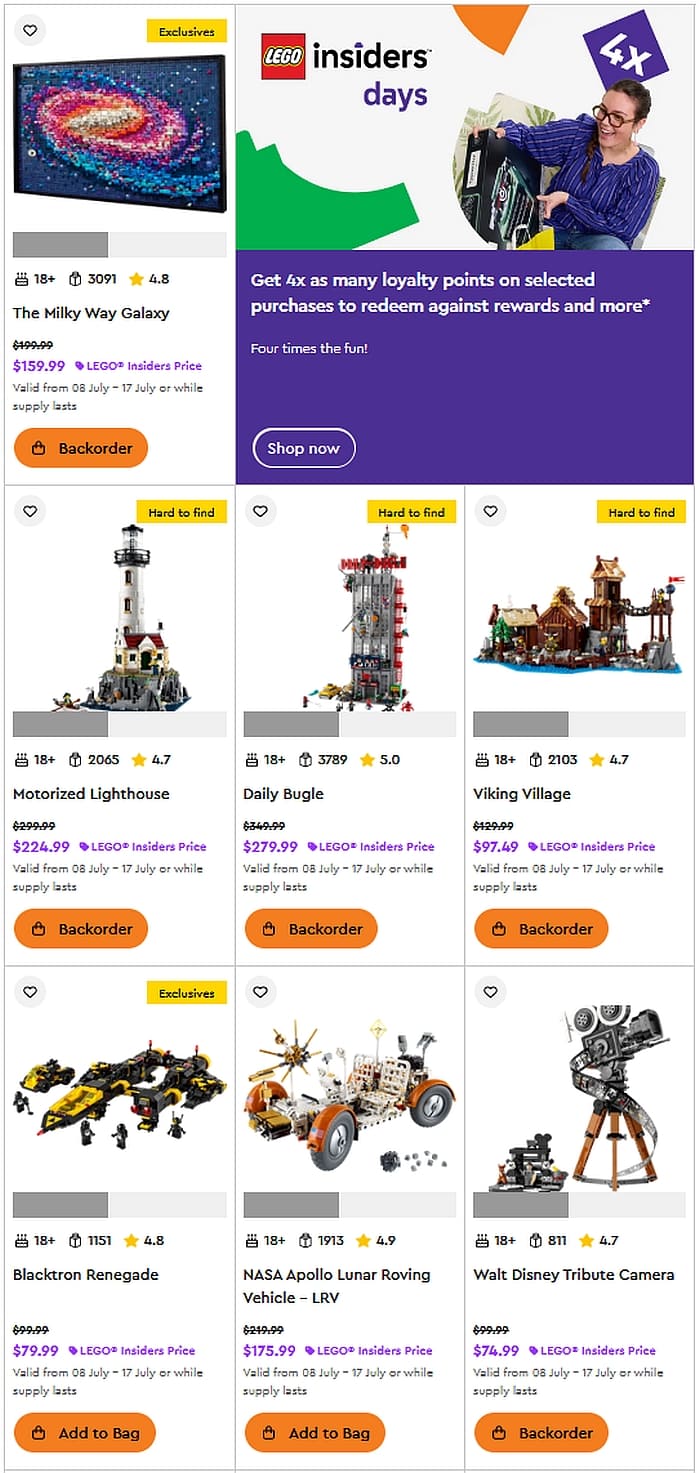Backorder the Walt Disney Tribute Camera
Screen dimensions: 700x1473
click(541, 1433)
